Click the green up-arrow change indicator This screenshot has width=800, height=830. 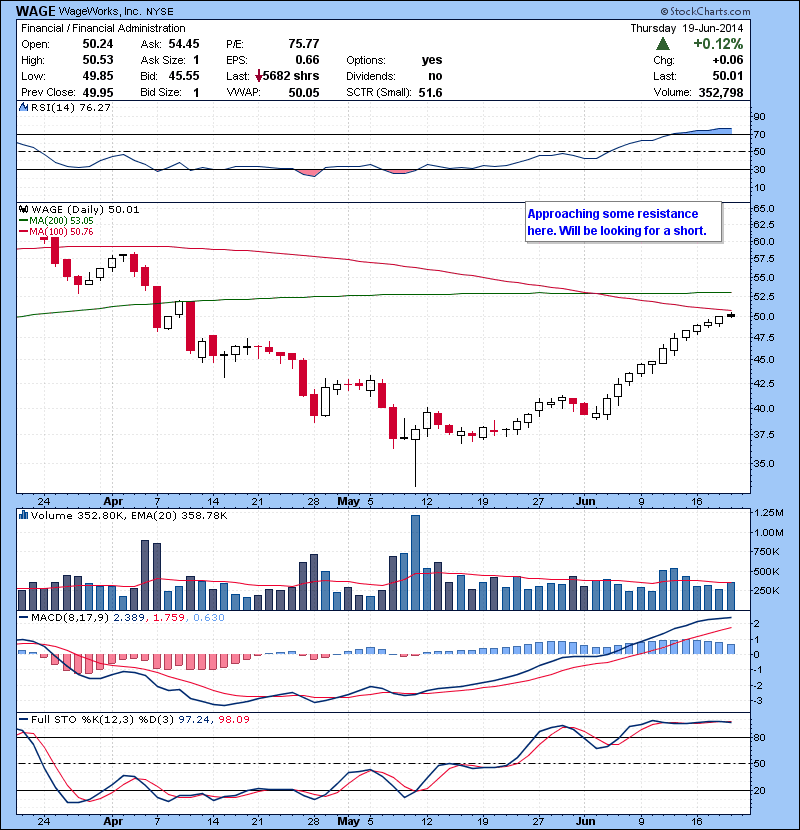pyautogui.click(x=662, y=43)
